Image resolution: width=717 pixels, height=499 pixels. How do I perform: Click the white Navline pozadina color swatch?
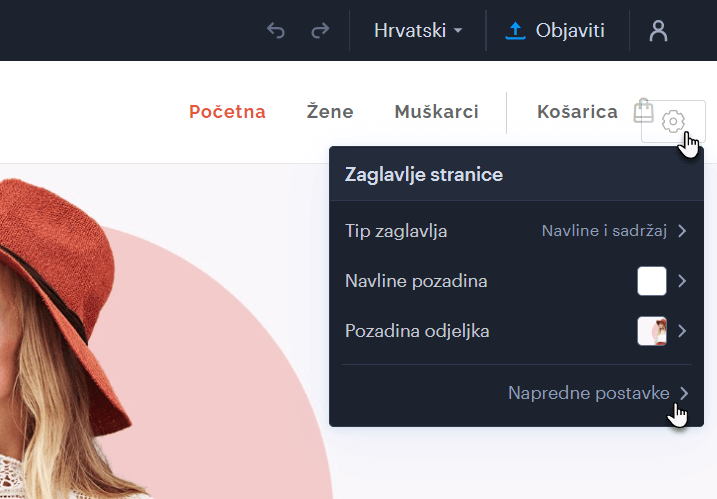point(652,281)
